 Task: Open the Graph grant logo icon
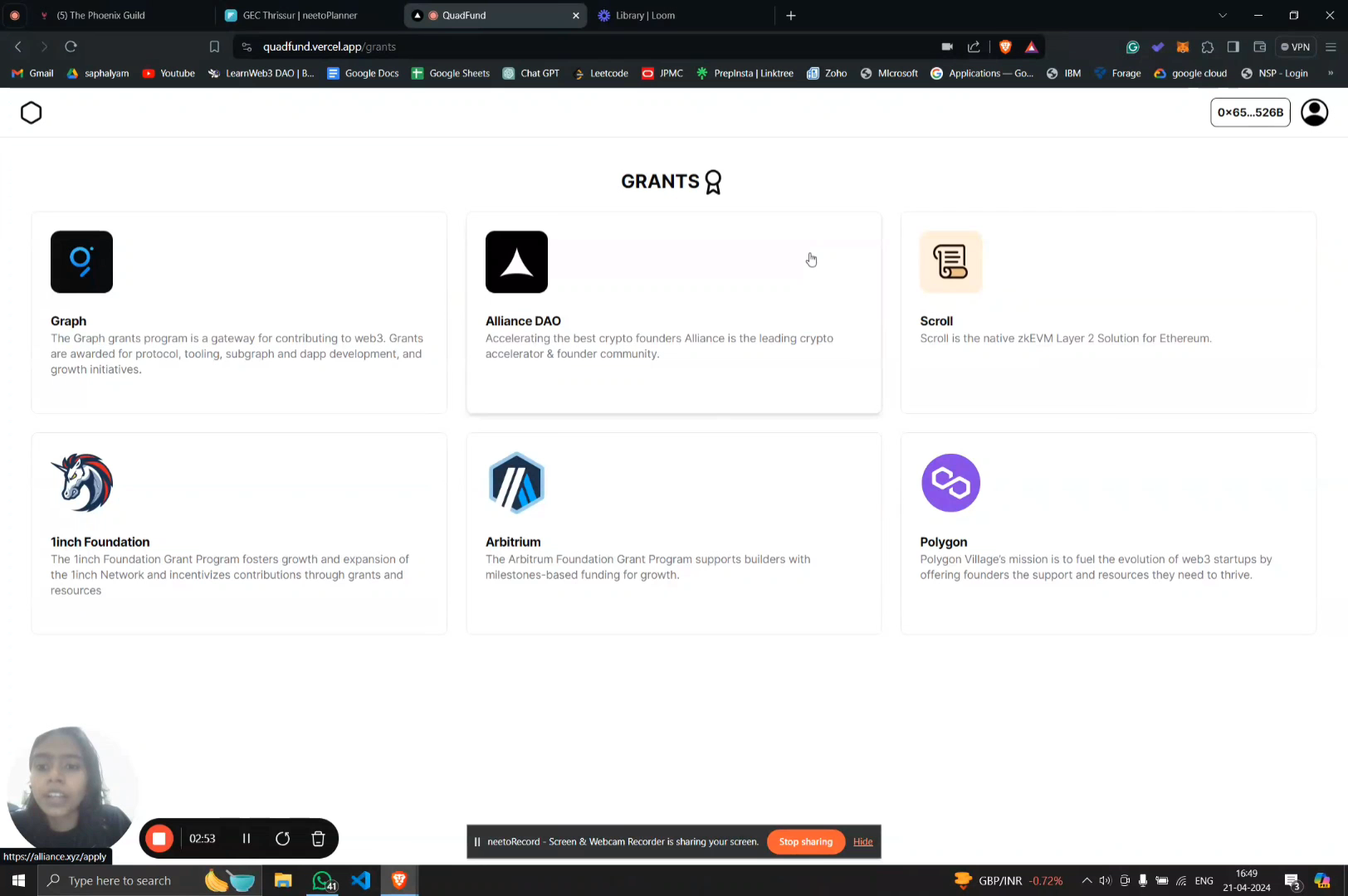click(x=81, y=262)
